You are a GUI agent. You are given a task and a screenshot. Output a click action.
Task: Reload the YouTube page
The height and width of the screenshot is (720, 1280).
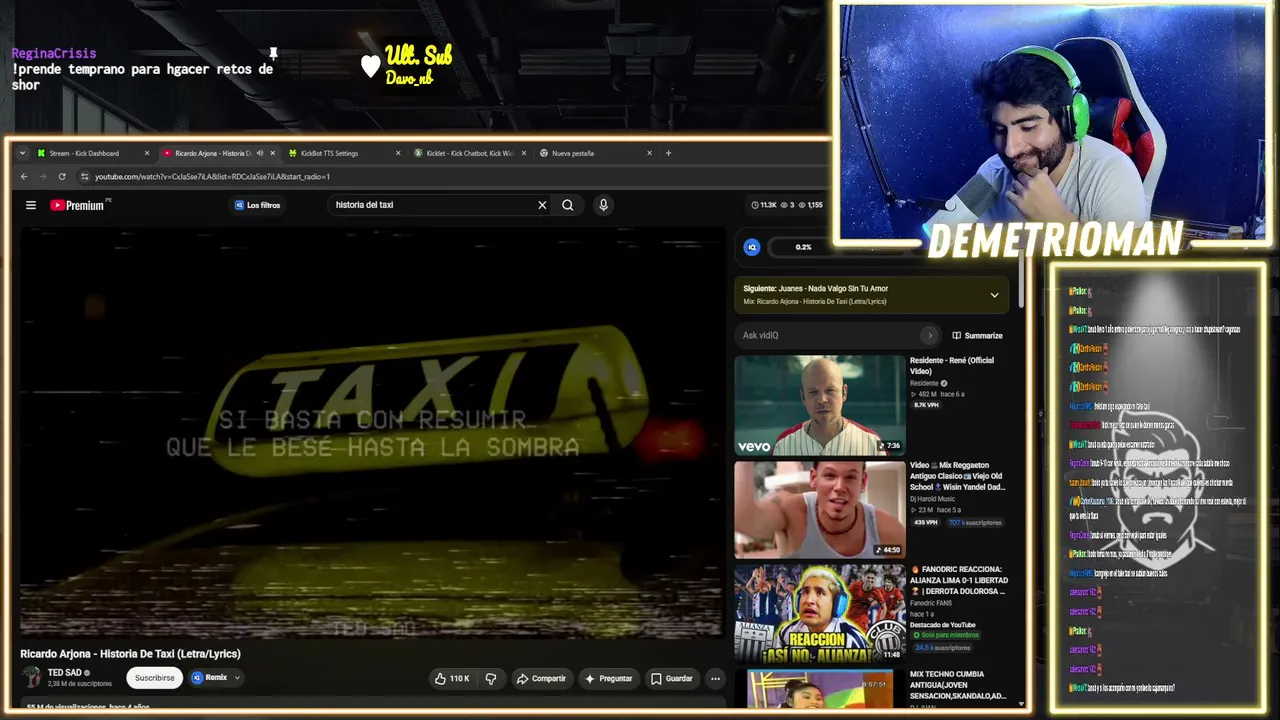click(62, 176)
